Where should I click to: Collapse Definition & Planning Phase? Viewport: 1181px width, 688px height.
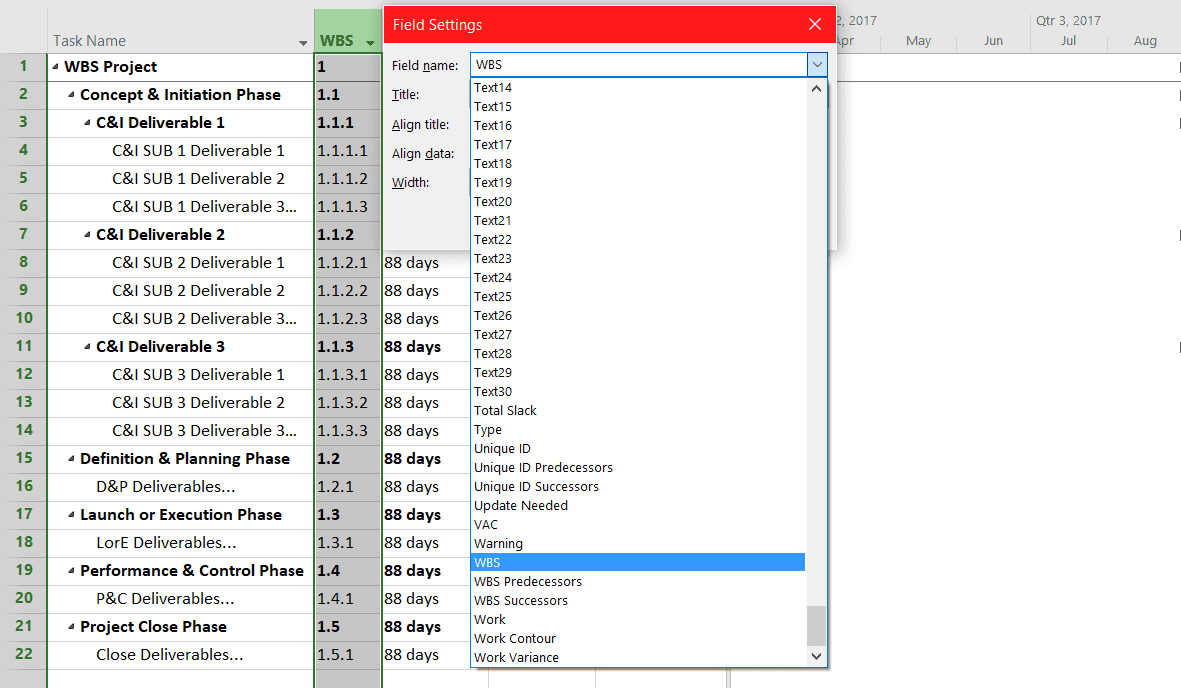pyautogui.click(x=71, y=458)
